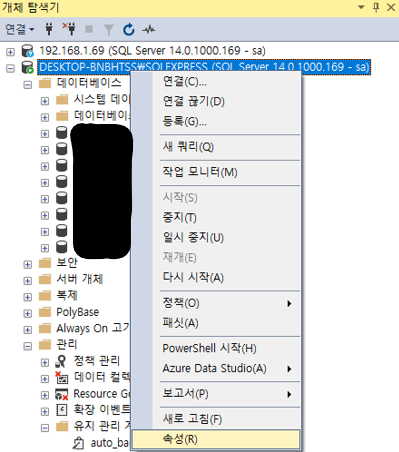Viewport: 399px width, 452px height.
Task: Select the 데이터베이스 folder icon
Action: (x=45, y=83)
